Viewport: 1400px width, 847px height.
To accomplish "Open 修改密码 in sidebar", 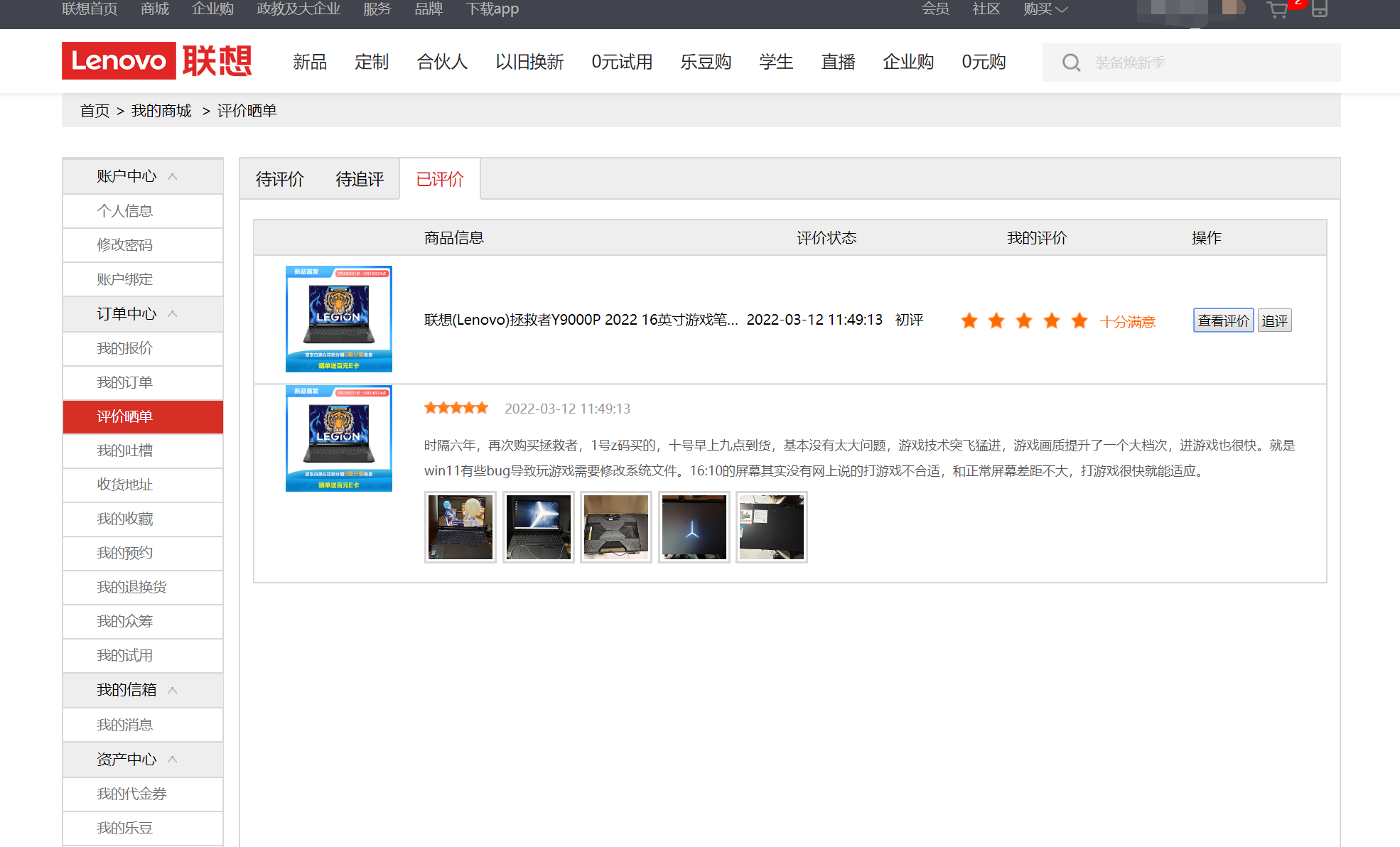I will pyautogui.click(x=143, y=245).
